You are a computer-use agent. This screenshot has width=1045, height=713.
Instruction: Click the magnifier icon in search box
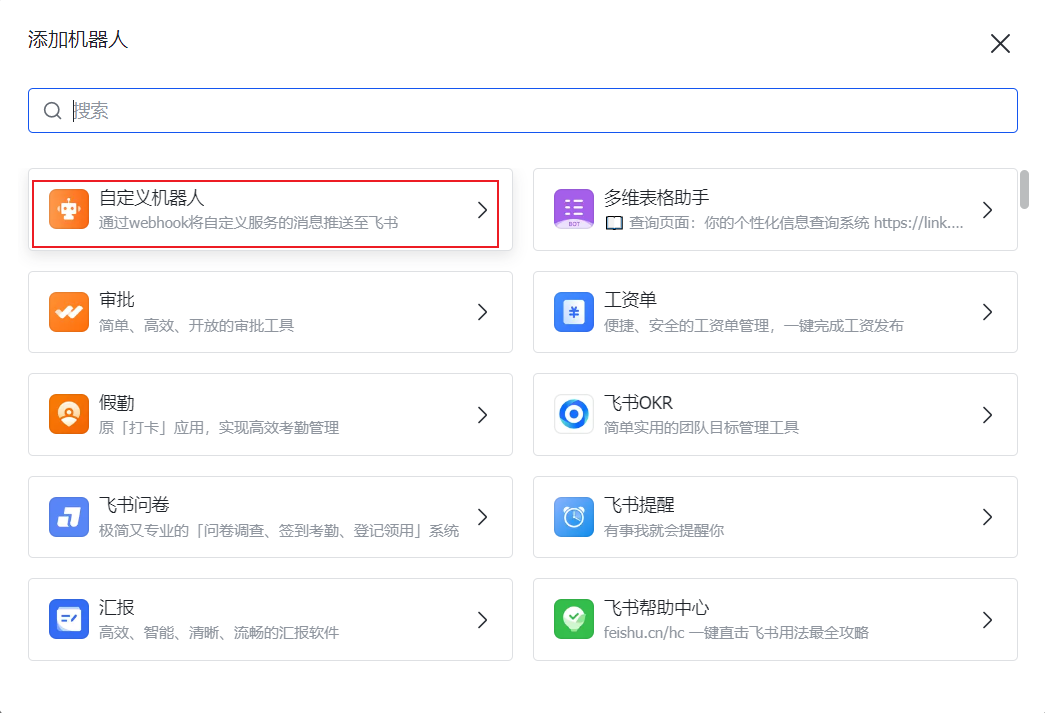tap(53, 111)
